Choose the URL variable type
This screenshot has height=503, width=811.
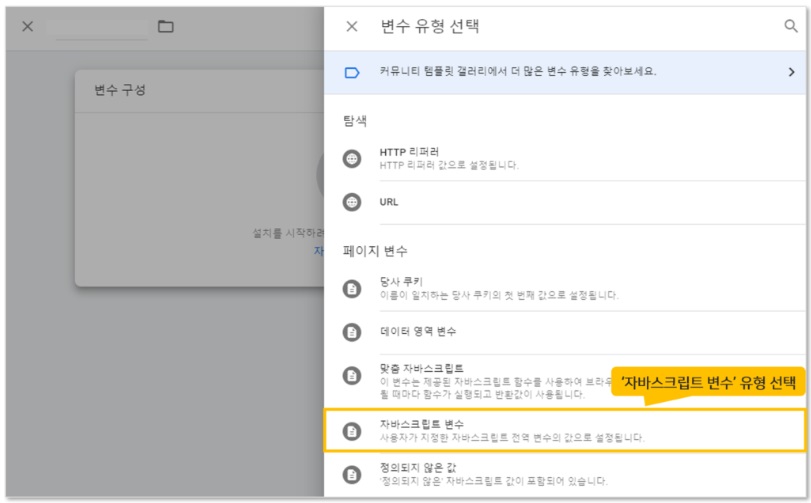pyautogui.click(x=565, y=202)
